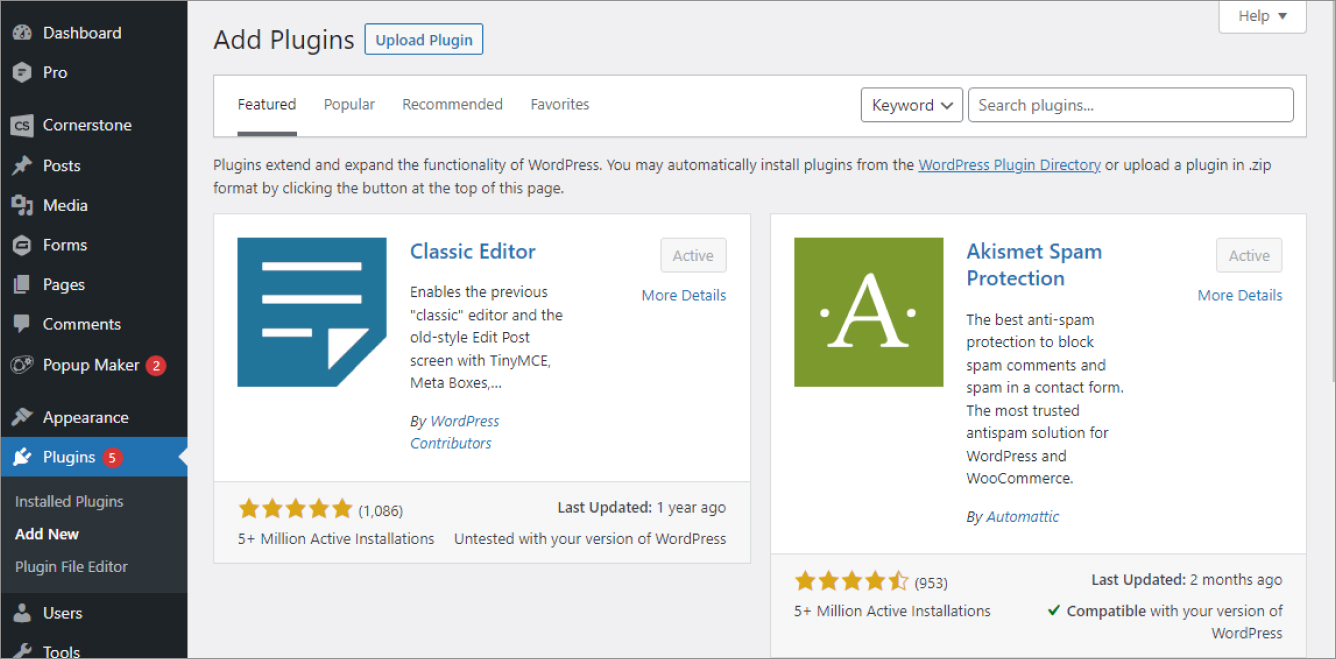Click Active button for Akismet Spam Protection
The image size is (1336, 659).
pos(1249,256)
